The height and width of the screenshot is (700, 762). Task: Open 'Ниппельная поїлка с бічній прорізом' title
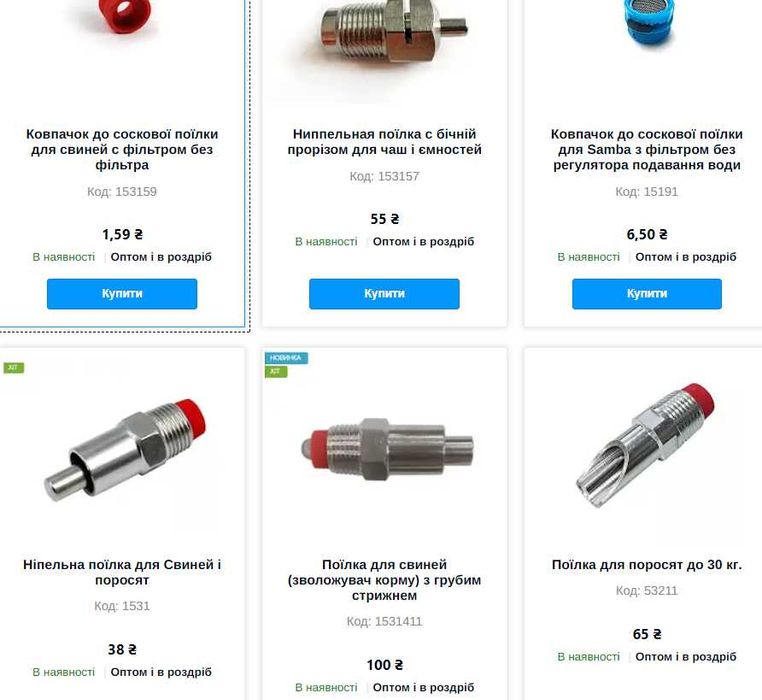point(384,141)
